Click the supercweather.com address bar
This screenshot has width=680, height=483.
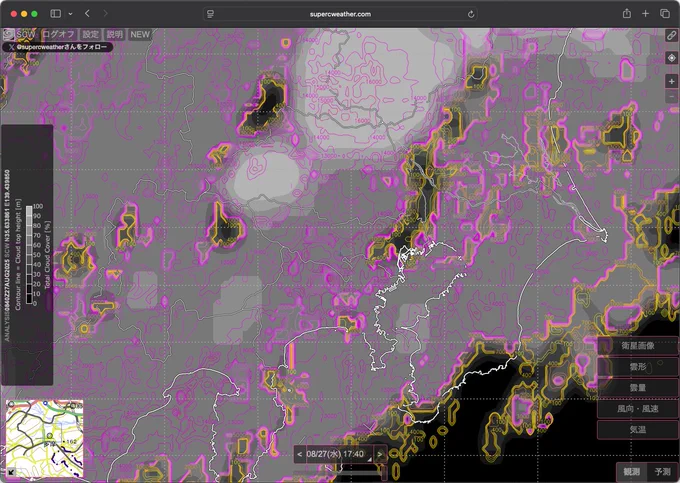(x=340, y=14)
